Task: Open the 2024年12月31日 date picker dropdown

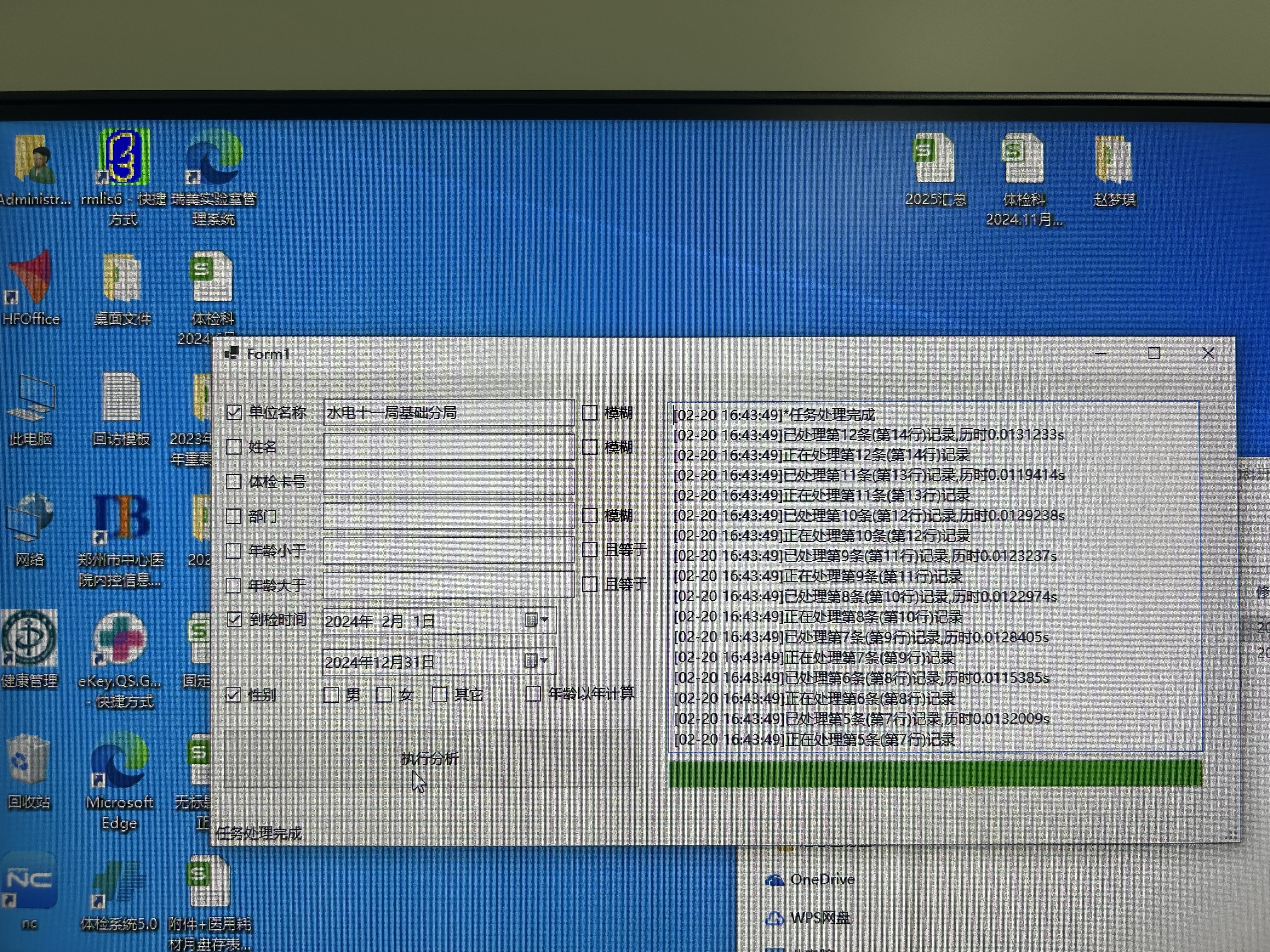Action: [537, 661]
